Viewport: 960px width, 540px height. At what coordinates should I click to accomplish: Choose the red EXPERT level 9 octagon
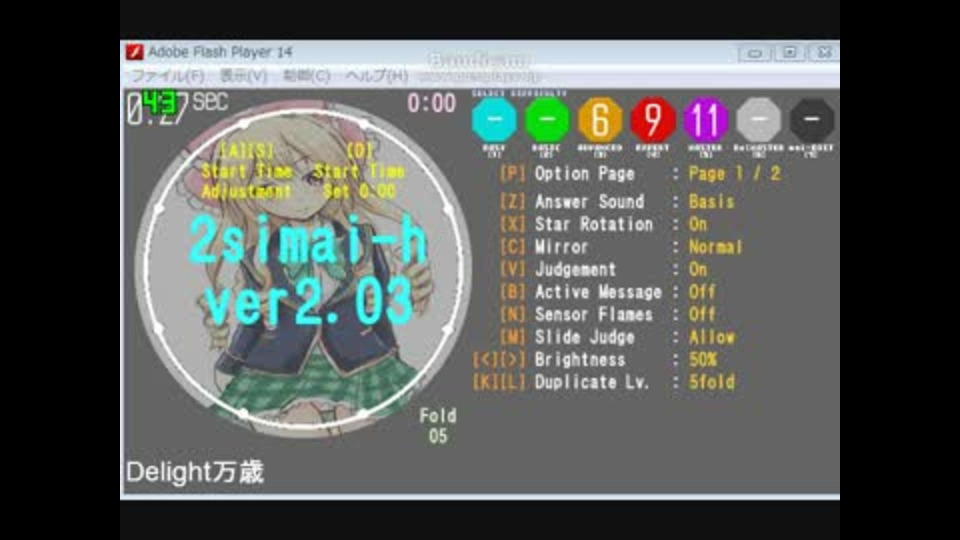[x=653, y=119]
